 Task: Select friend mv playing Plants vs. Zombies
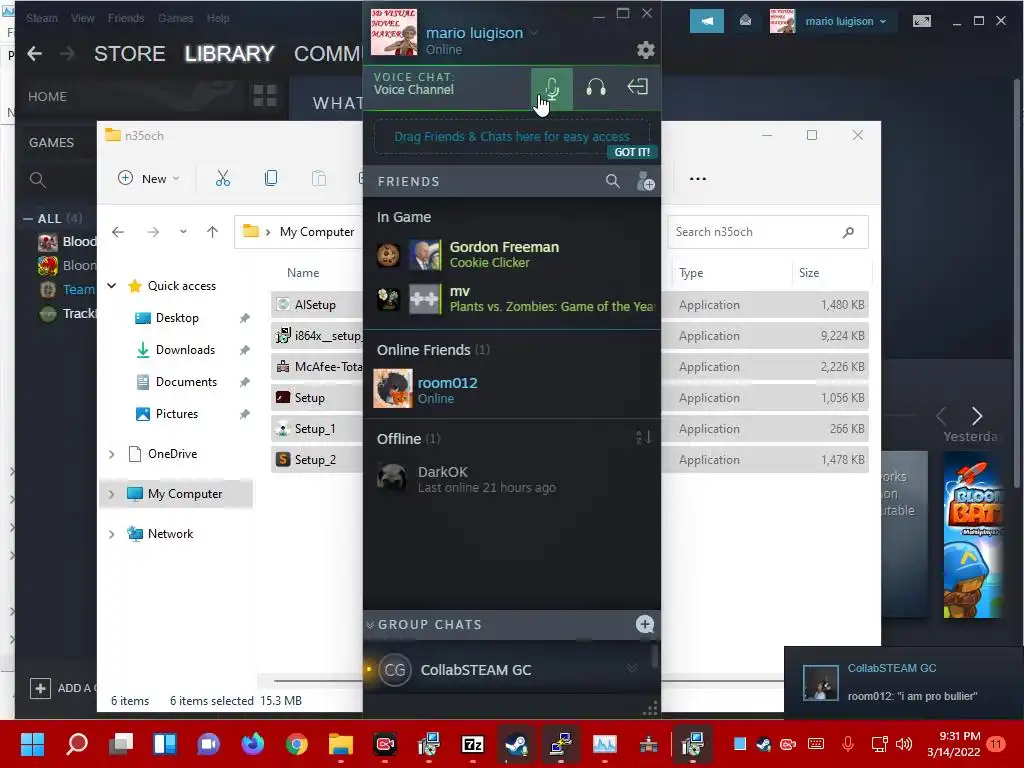(x=511, y=299)
